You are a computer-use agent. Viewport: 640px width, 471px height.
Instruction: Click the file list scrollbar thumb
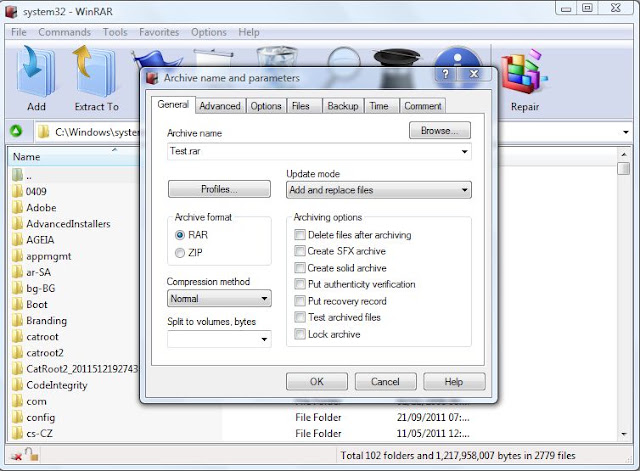click(x=623, y=168)
